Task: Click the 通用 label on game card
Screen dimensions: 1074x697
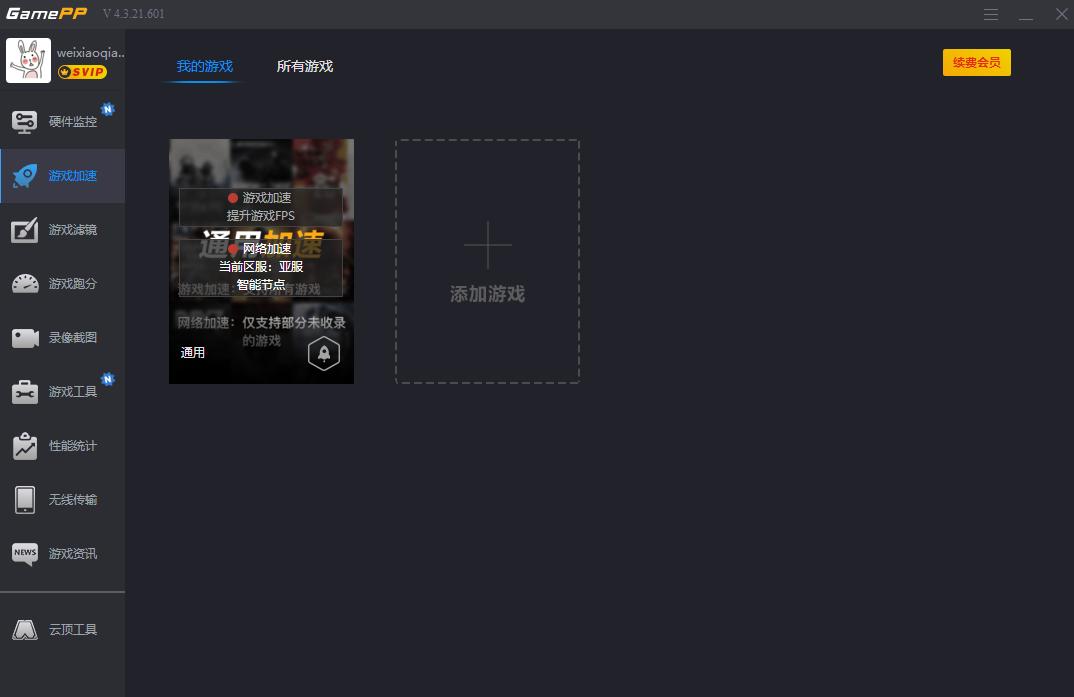Action: tap(192, 353)
